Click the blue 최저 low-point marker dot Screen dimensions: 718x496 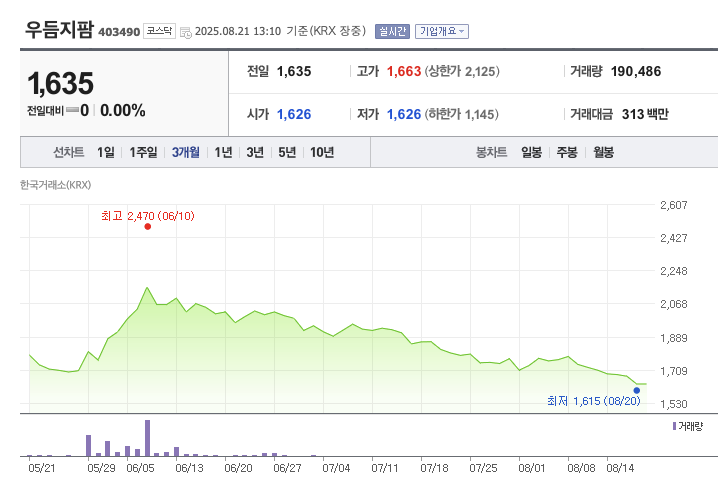coord(637,391)
